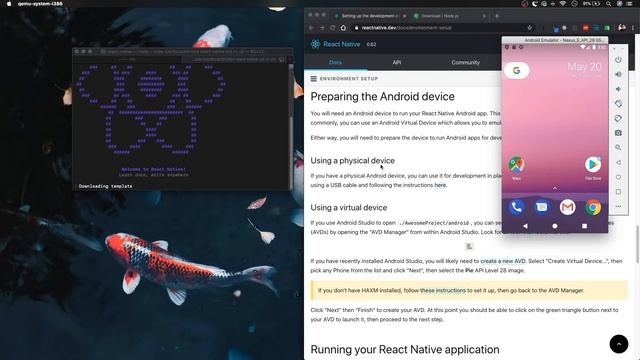Click emulator toolbar home circle icon

click(618, 177)
